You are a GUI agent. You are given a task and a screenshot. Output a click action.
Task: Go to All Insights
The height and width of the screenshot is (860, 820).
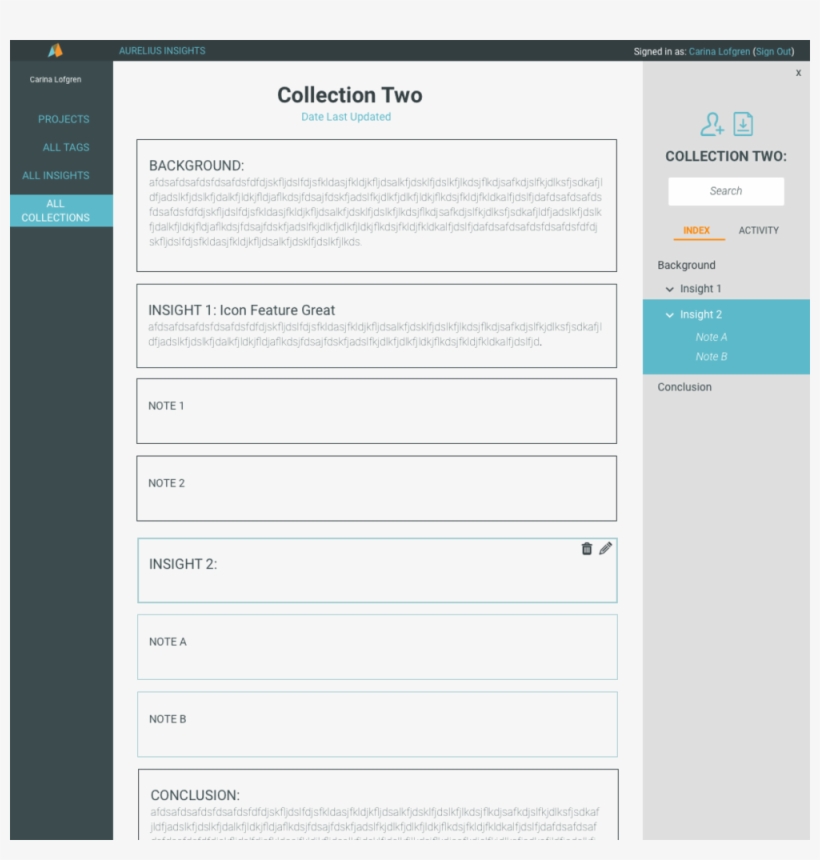[x=56, y=176]
